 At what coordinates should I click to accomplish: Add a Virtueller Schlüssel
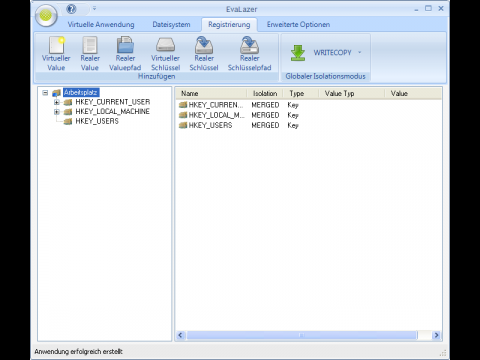165,54
